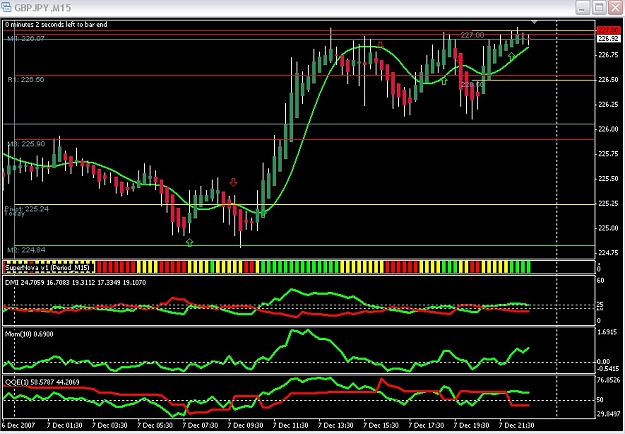The width and height of the screenshot is (625, 434).
Task: Select the M3: 225.90 level label
Action: pyautogui.click(x=26, y=144)
